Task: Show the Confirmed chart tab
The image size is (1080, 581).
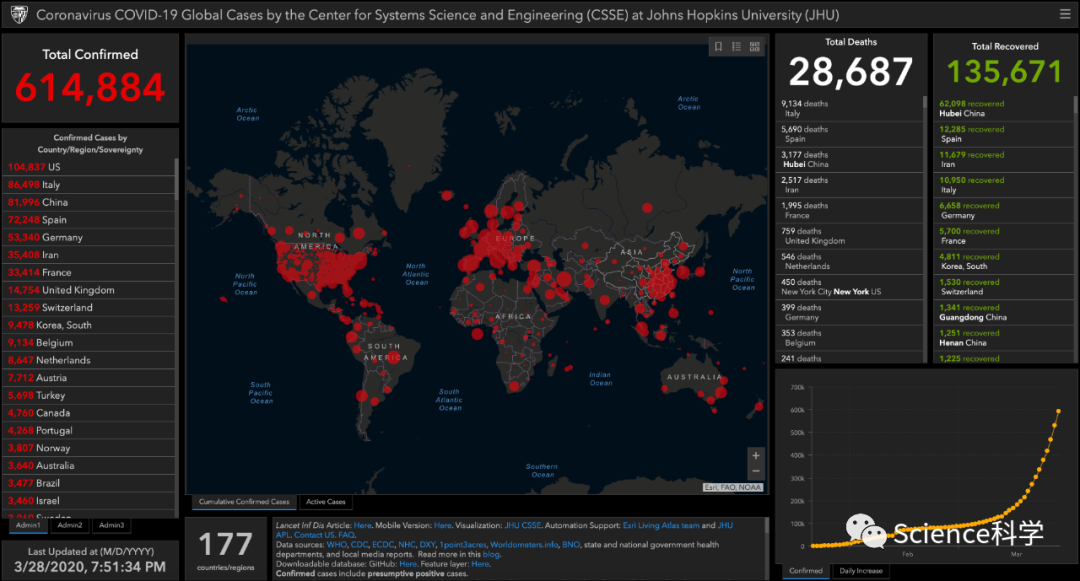Action: coord(806,571)
